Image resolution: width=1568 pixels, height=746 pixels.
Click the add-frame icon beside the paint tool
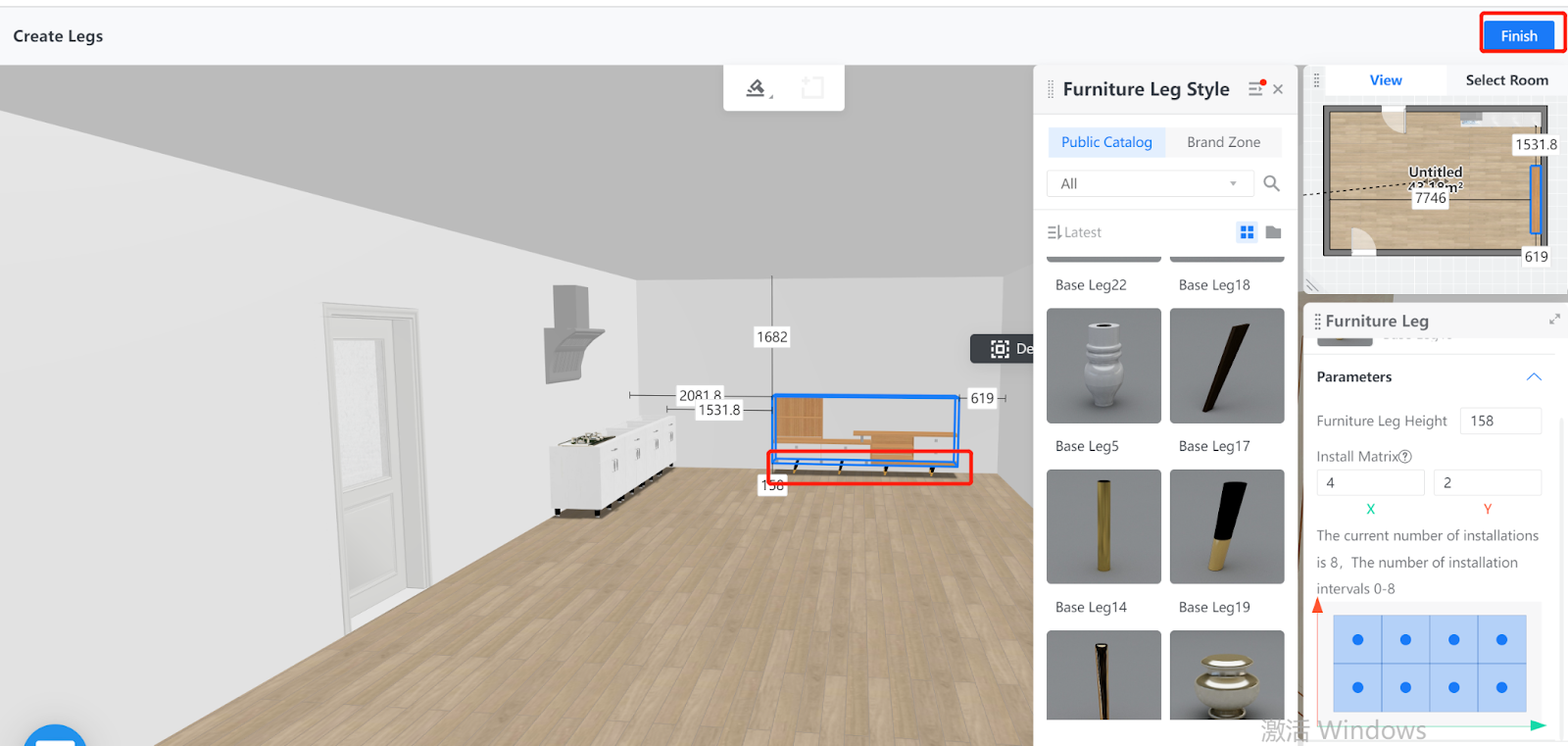point(812,88)
